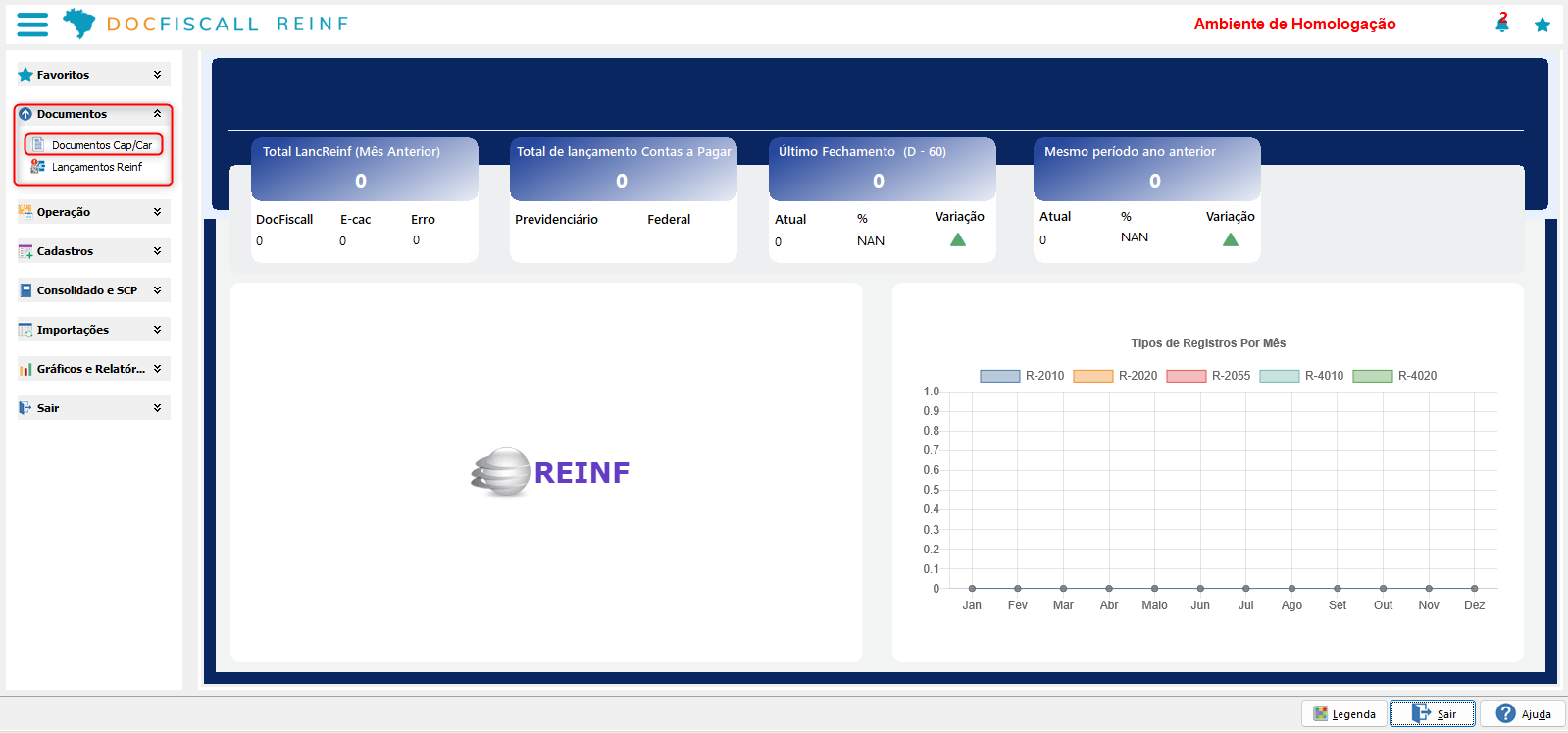Image resolution: width=1568 pixels, height=733 pixels.
Task: Click the 'Ambiente de Homologação' text
Action: (x=1294, y=24)
